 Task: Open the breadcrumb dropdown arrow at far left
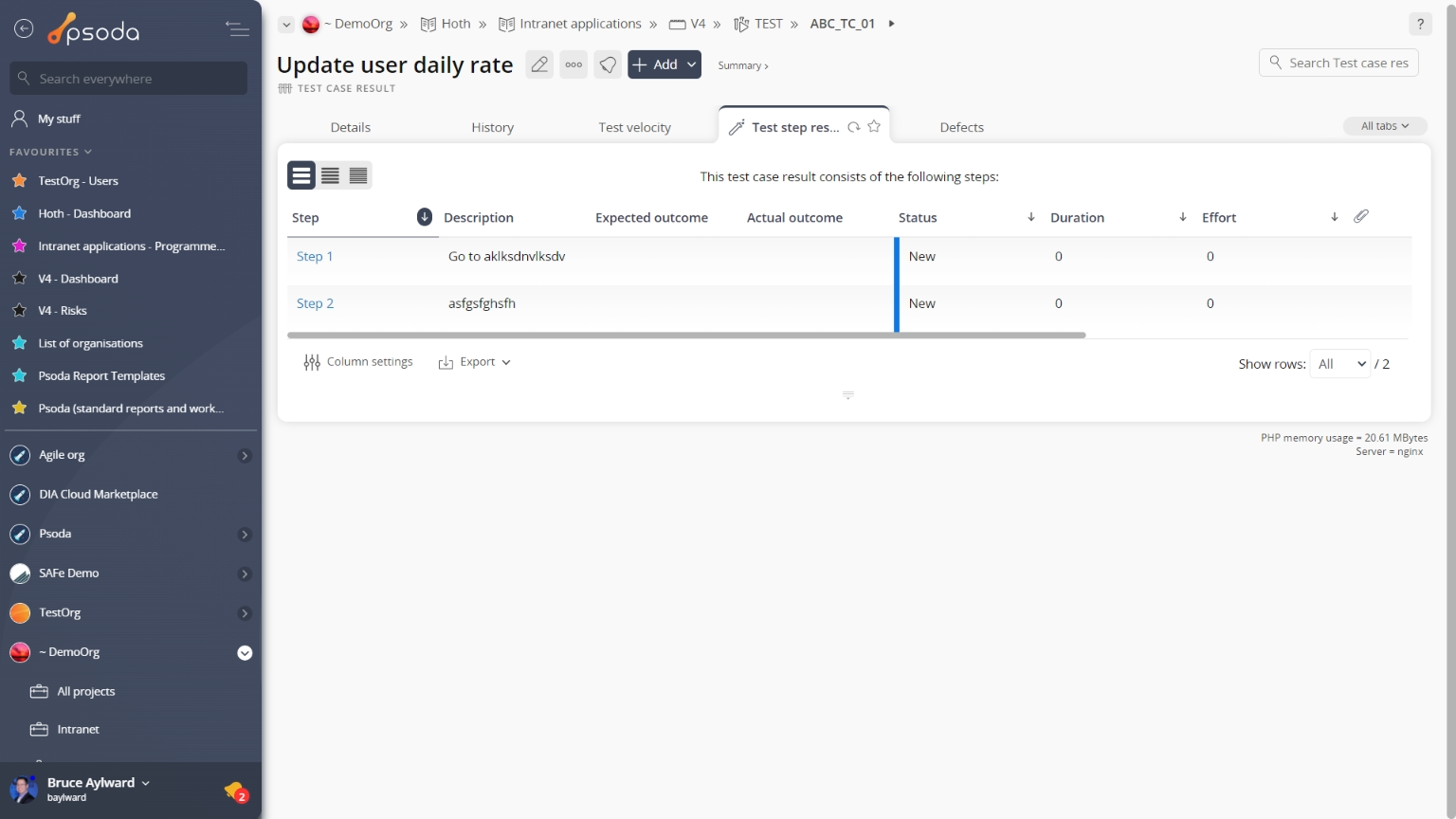[286, 25]
